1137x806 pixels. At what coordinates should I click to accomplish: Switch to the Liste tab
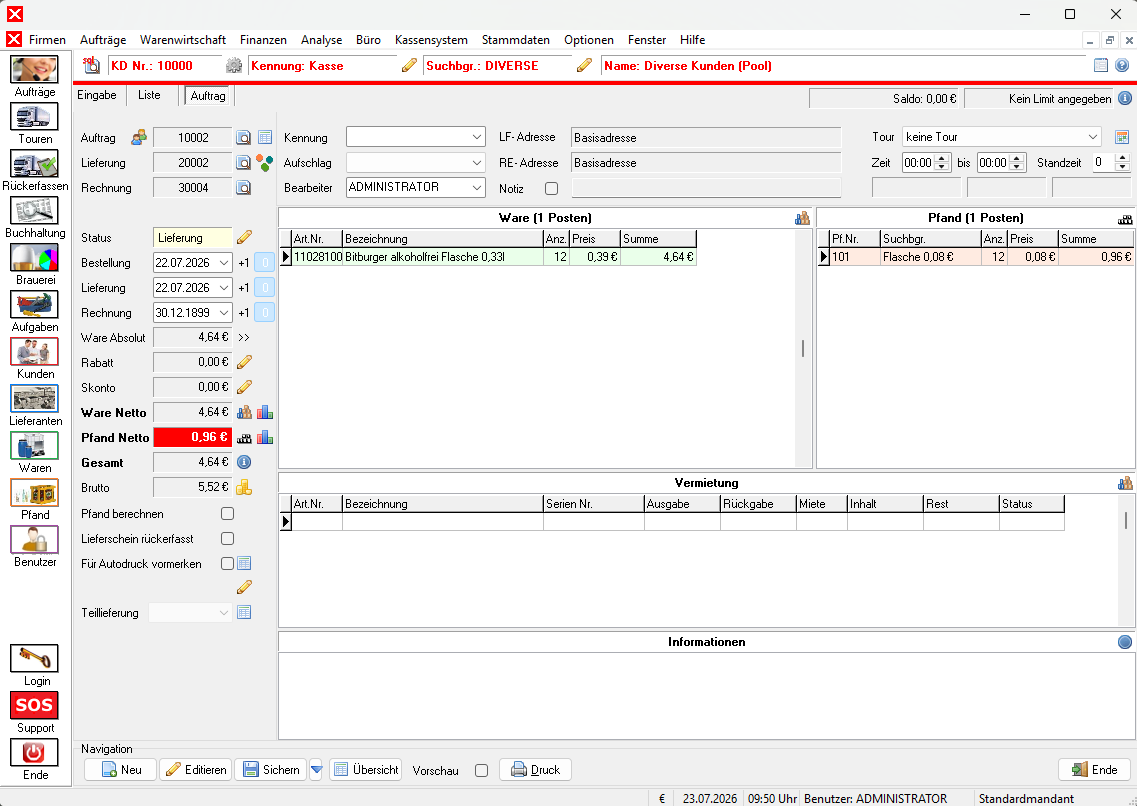coord(149,95)
